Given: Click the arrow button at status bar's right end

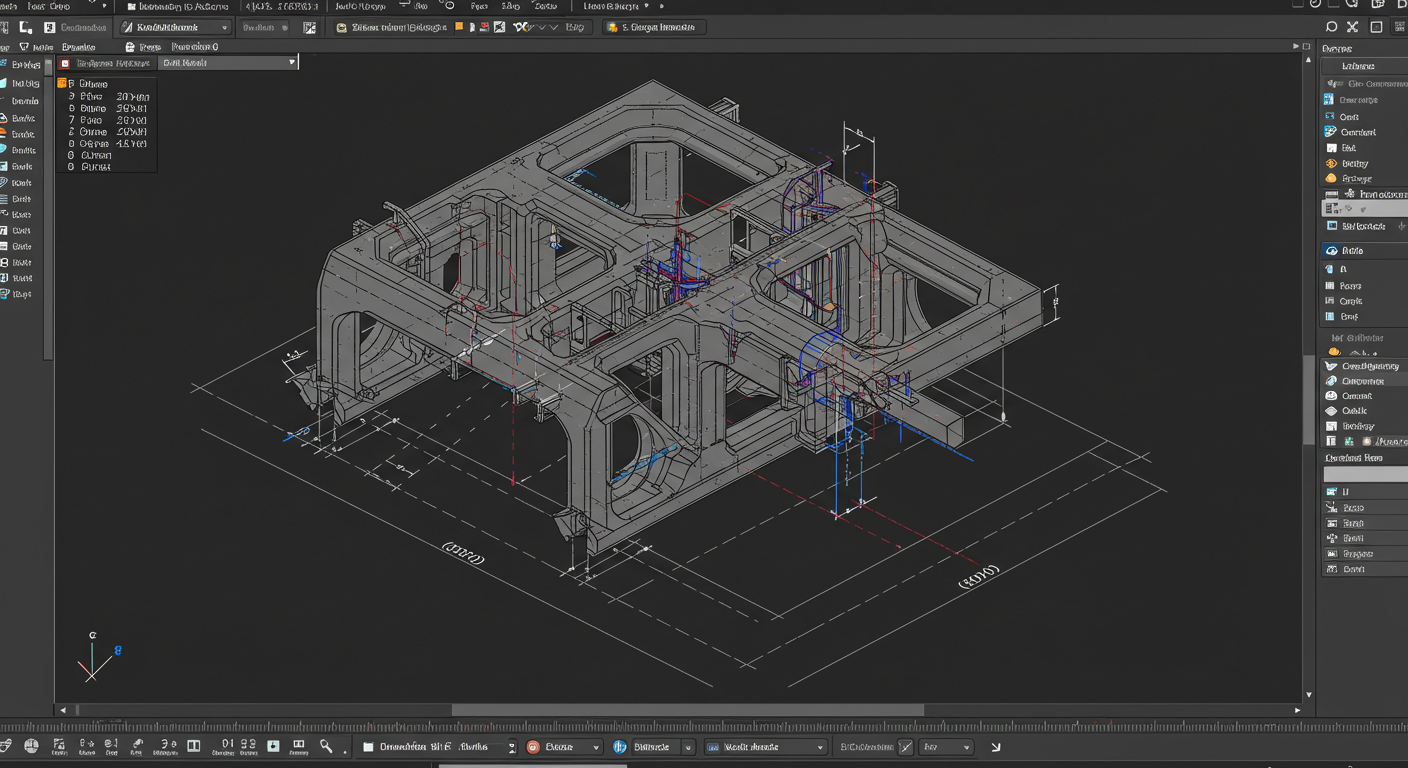Looking at the screenshot, I should (996, 747).
